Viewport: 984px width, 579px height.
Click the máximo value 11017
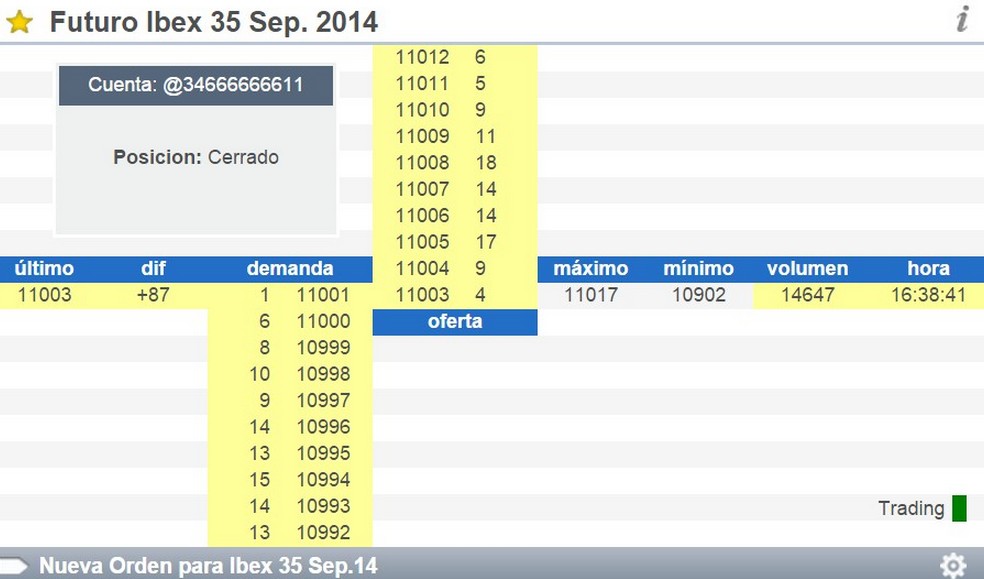(x=591, y=295)
